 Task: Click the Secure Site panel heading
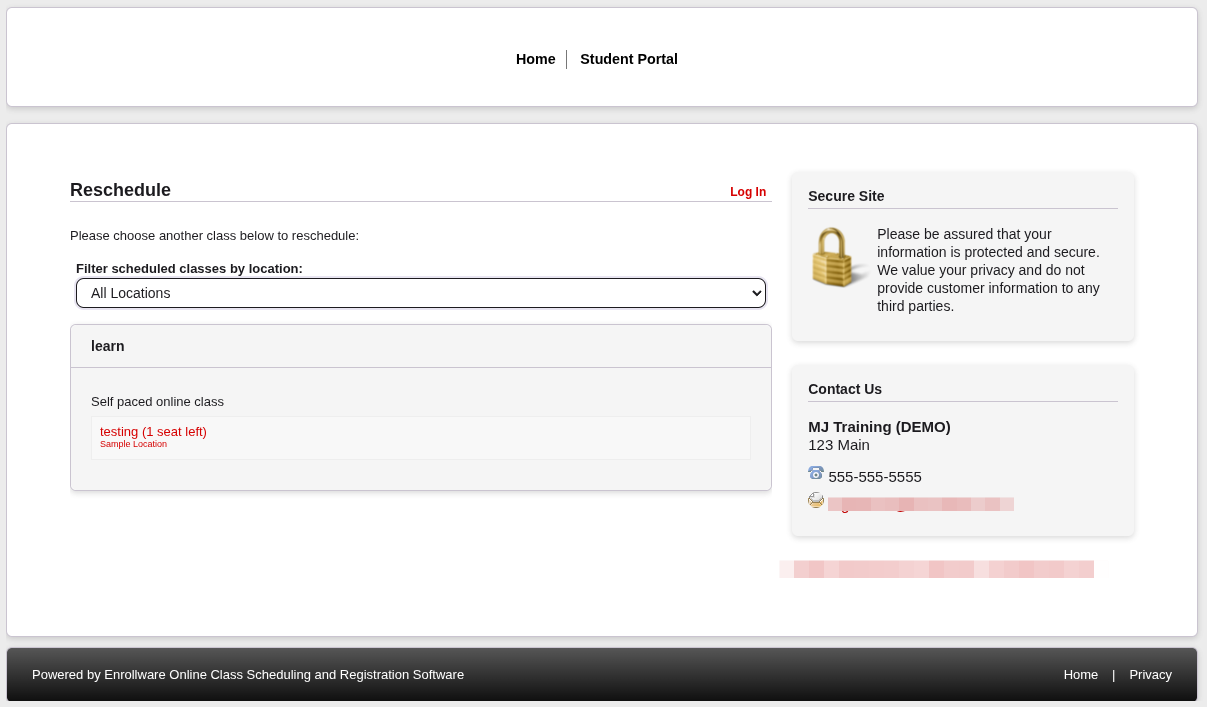point(846,196)
